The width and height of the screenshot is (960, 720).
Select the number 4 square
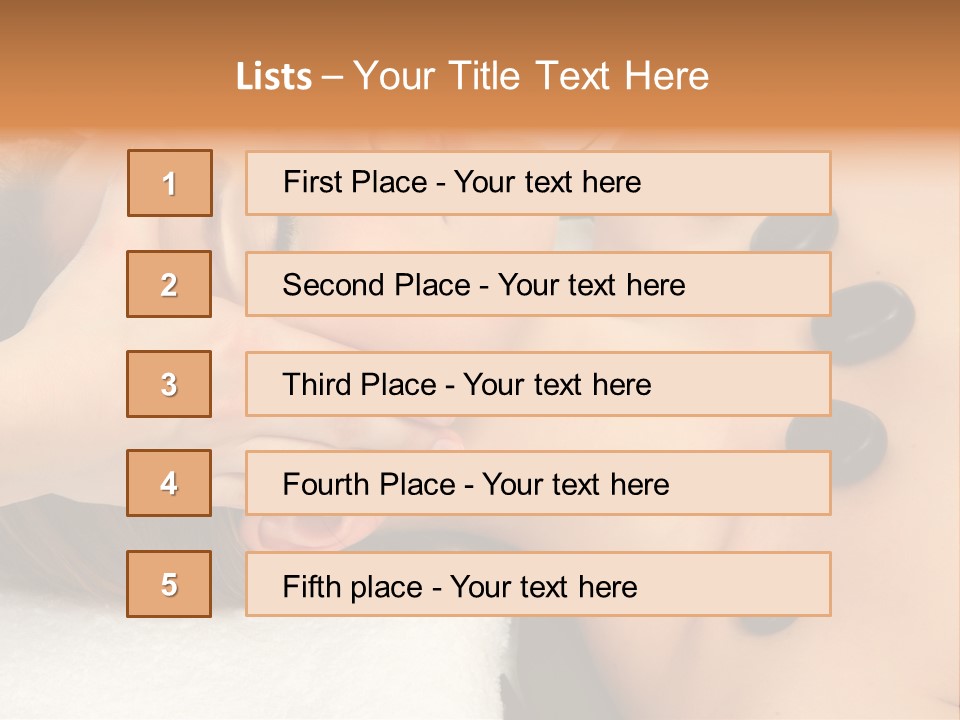[x=169, y=483]
